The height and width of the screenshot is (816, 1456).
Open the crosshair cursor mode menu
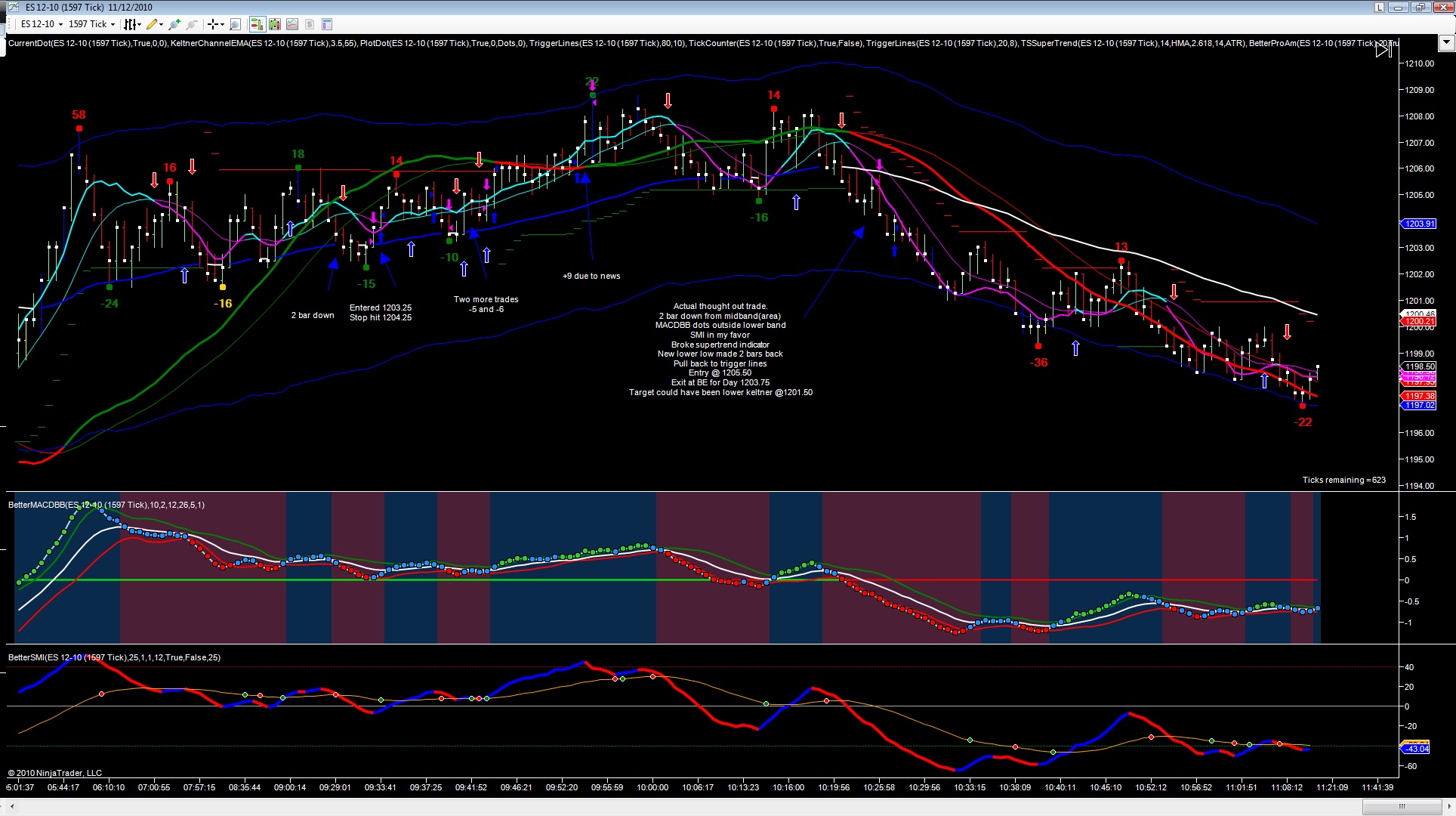click(215, 24)
